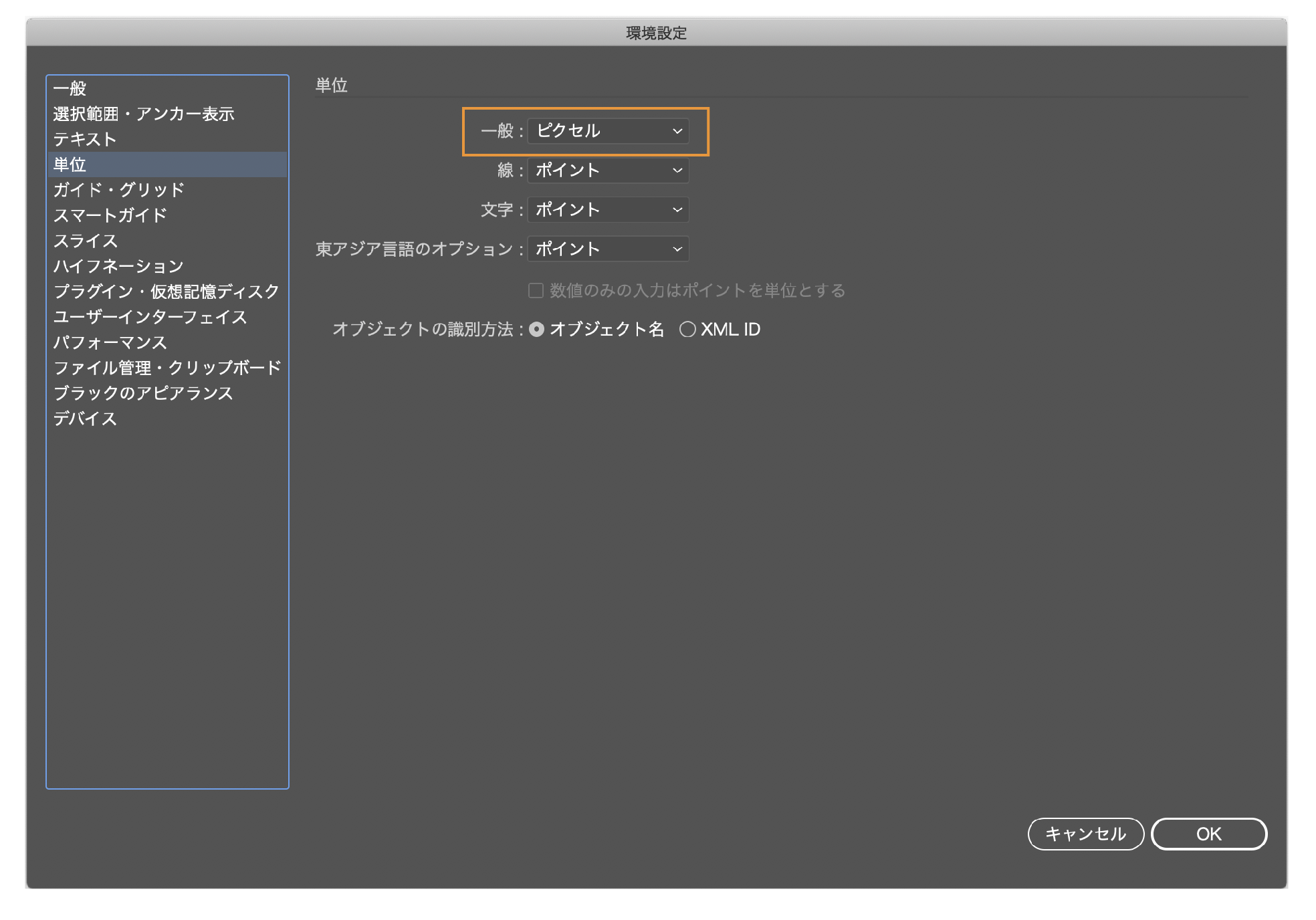Select the XML ID radio button
The image size is (1316, 920).
tap(687, 330)
